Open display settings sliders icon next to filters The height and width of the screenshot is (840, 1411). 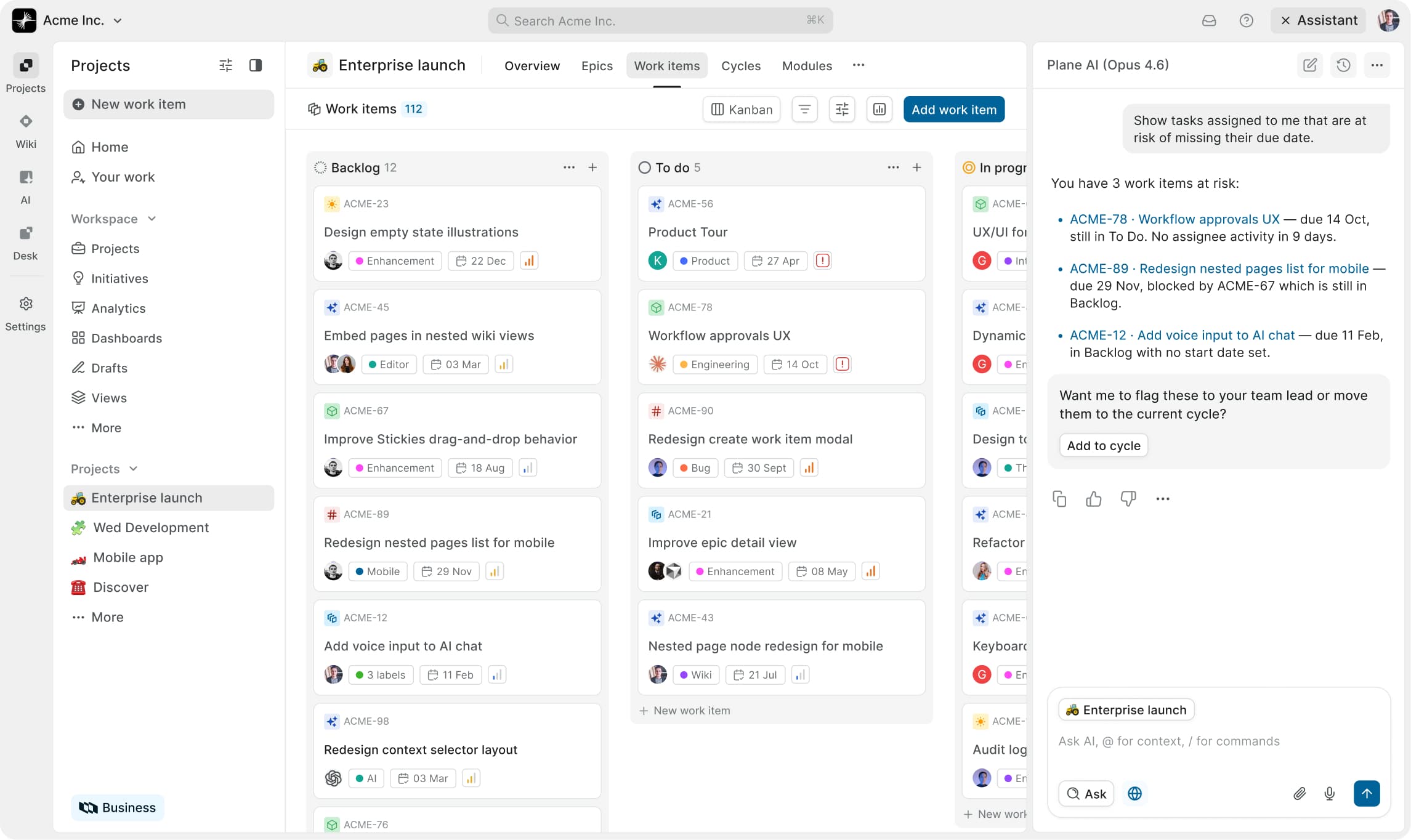click(x=841, y=109)
